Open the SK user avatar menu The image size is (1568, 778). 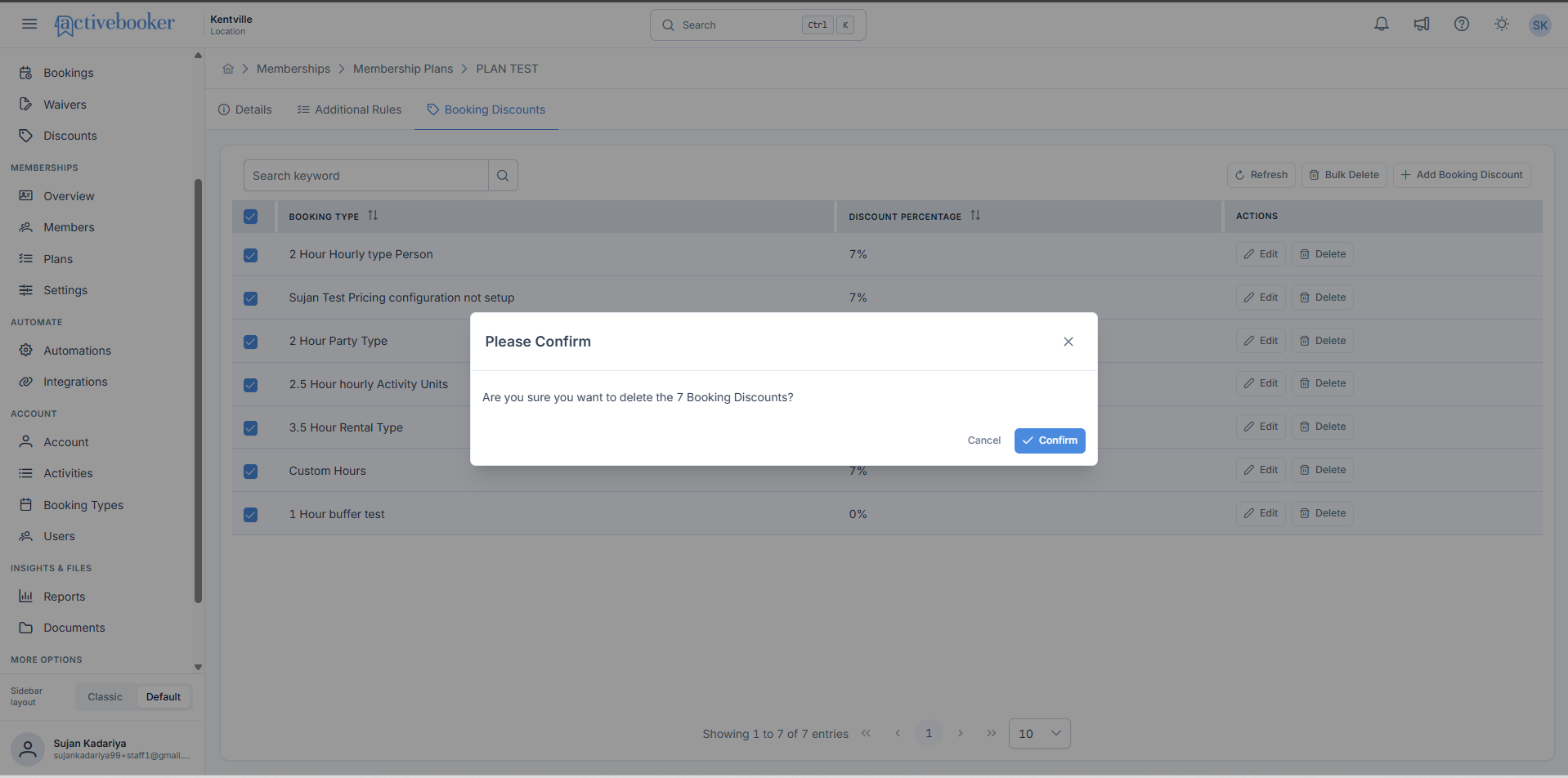[x=1540, y=25]
